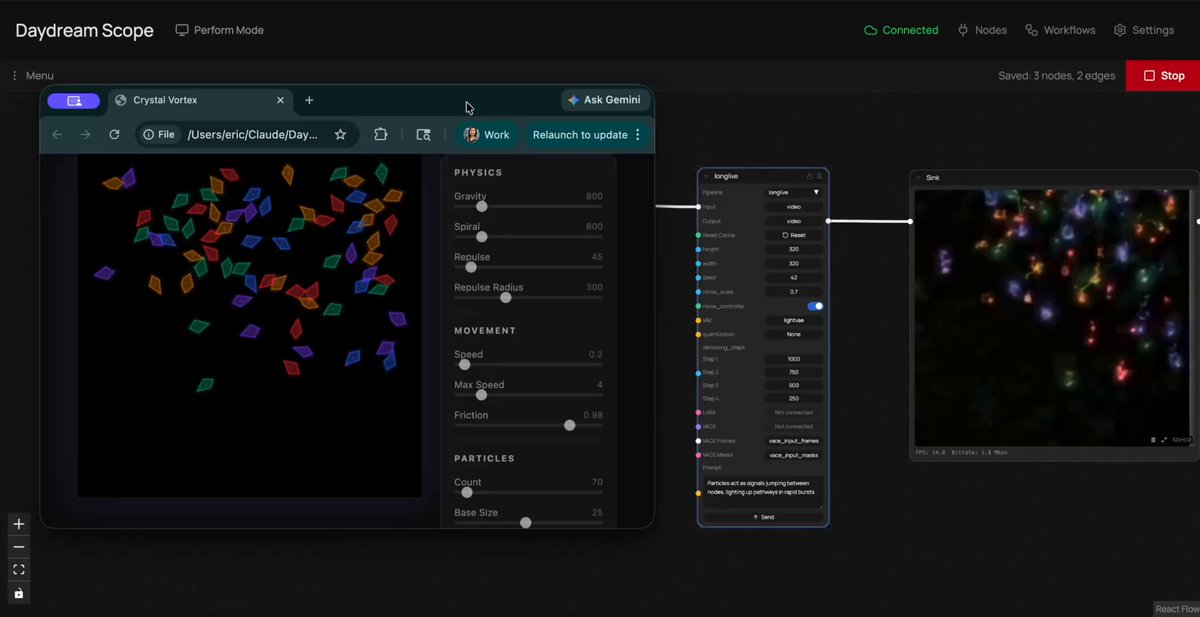Image resolution: width=1200 pixels, height=617 pixels.
Task: Click the Gravity slider handle
Action: click(x=482, y=207)
